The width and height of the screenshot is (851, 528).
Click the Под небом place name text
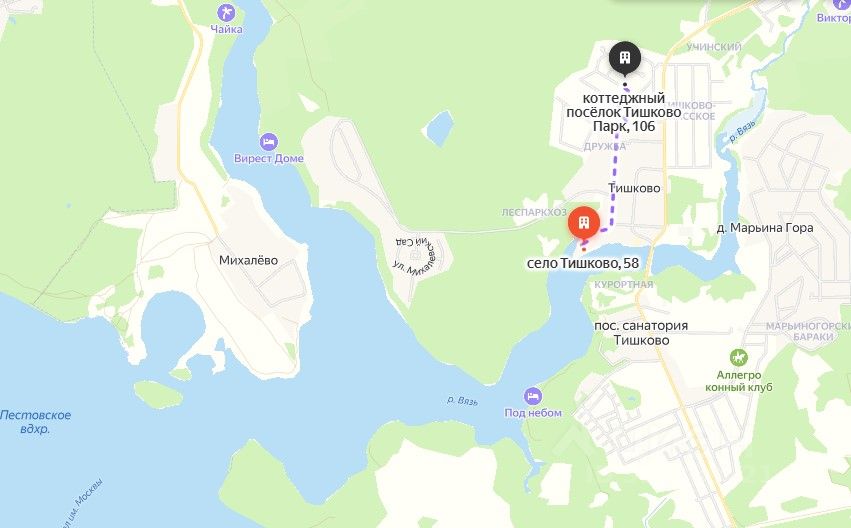(x=533, y=413)
